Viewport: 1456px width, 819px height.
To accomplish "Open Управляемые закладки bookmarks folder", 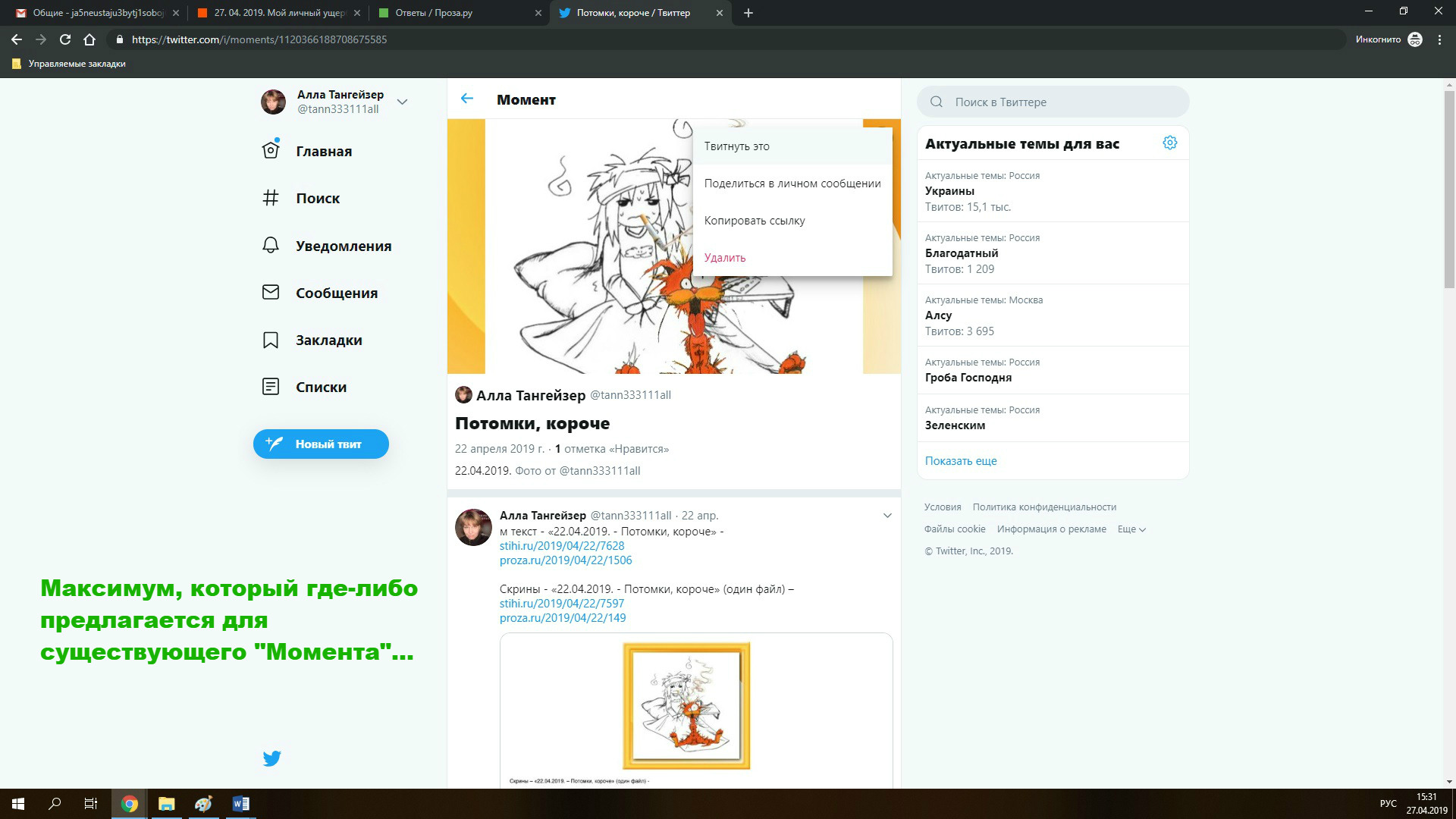I will click(x=69, y=64).
